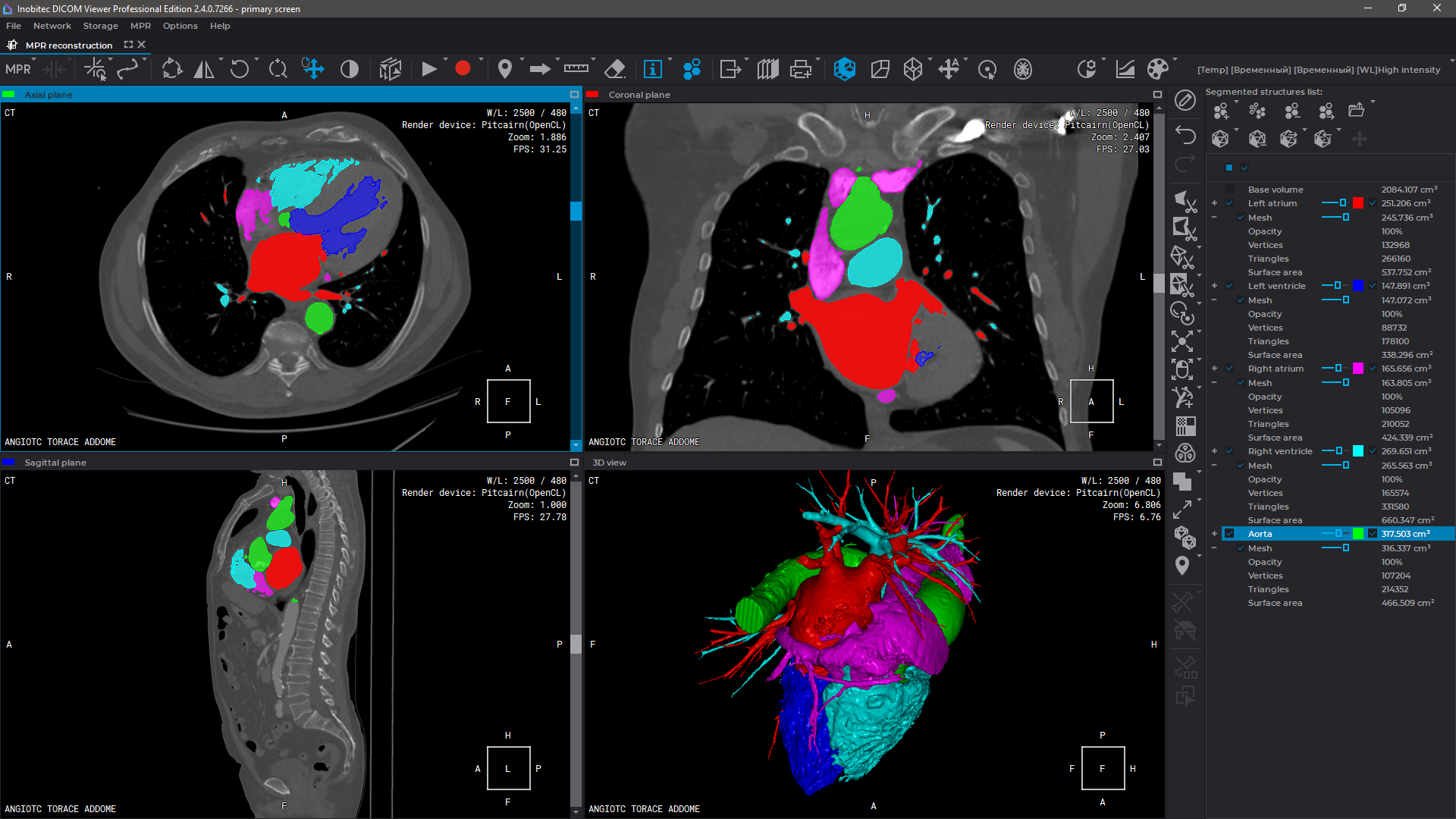This screenshot has width=1456, height=819.
Task: Open the DICOM tags info tool
Action: tap(654, 69)
